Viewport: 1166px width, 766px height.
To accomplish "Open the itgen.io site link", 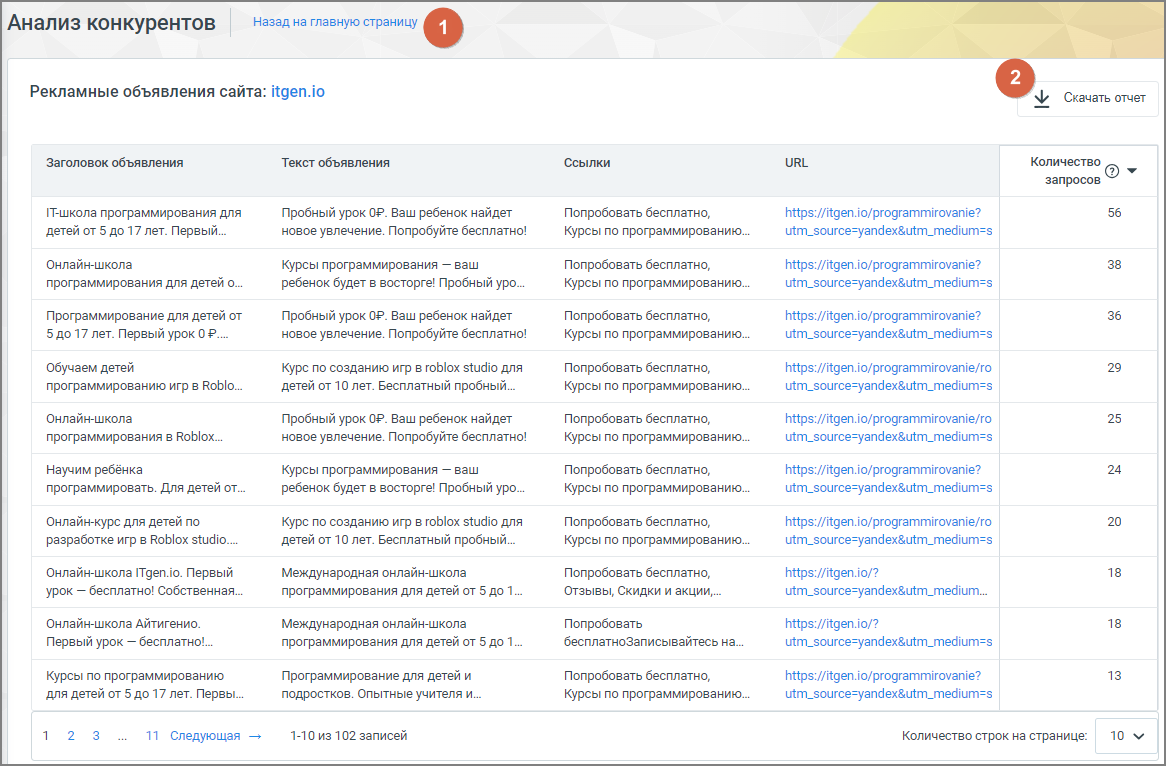I will point(297,91).
